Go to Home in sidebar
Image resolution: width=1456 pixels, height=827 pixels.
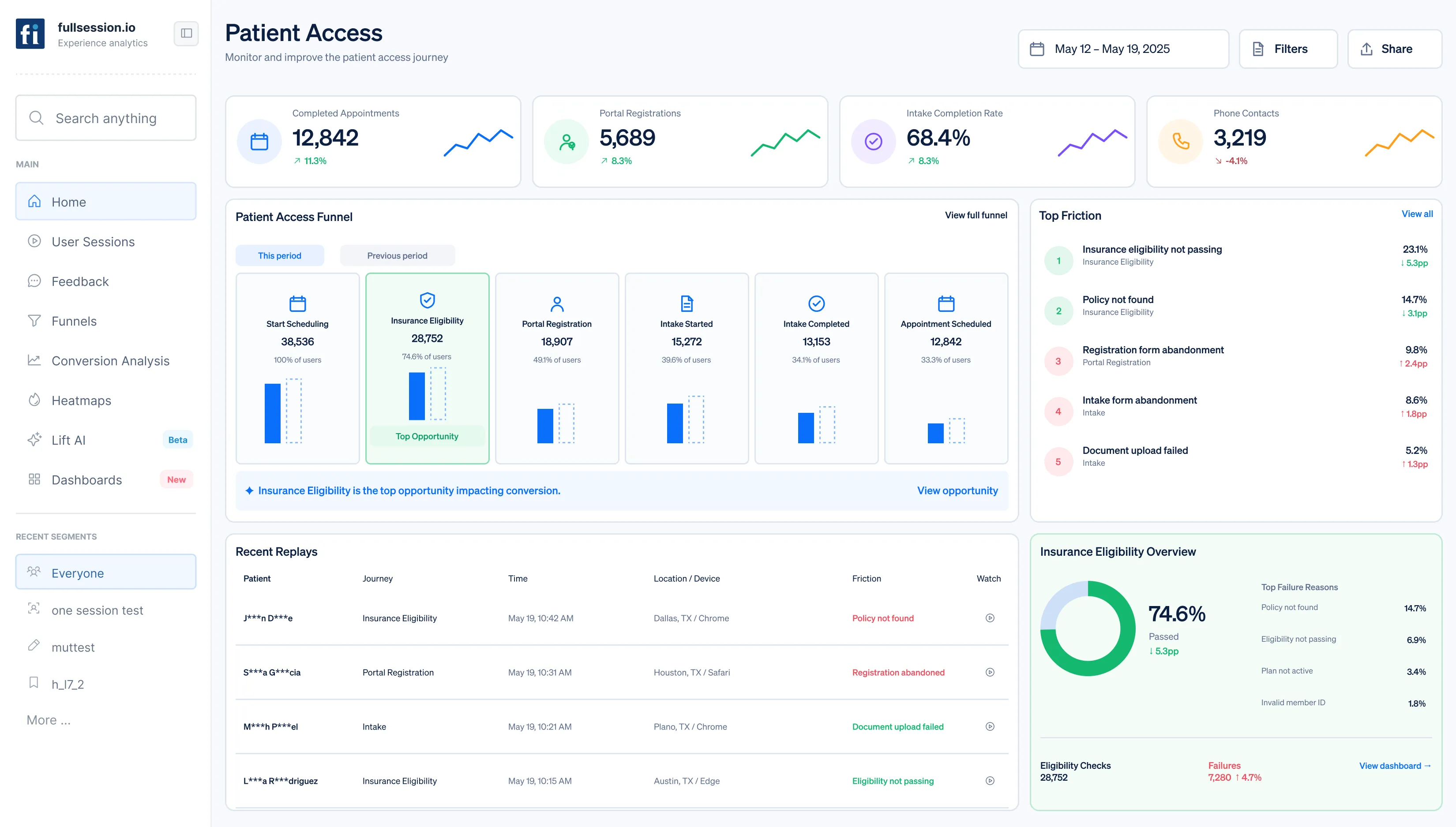pyautogui.click(x=105, y=202)
